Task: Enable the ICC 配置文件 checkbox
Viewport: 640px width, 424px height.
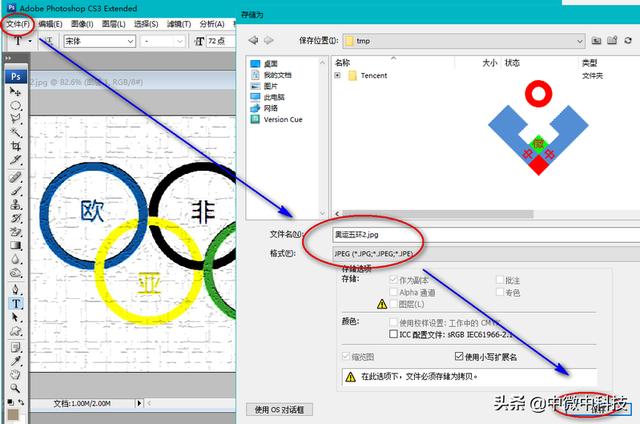Action: point(393,334)
